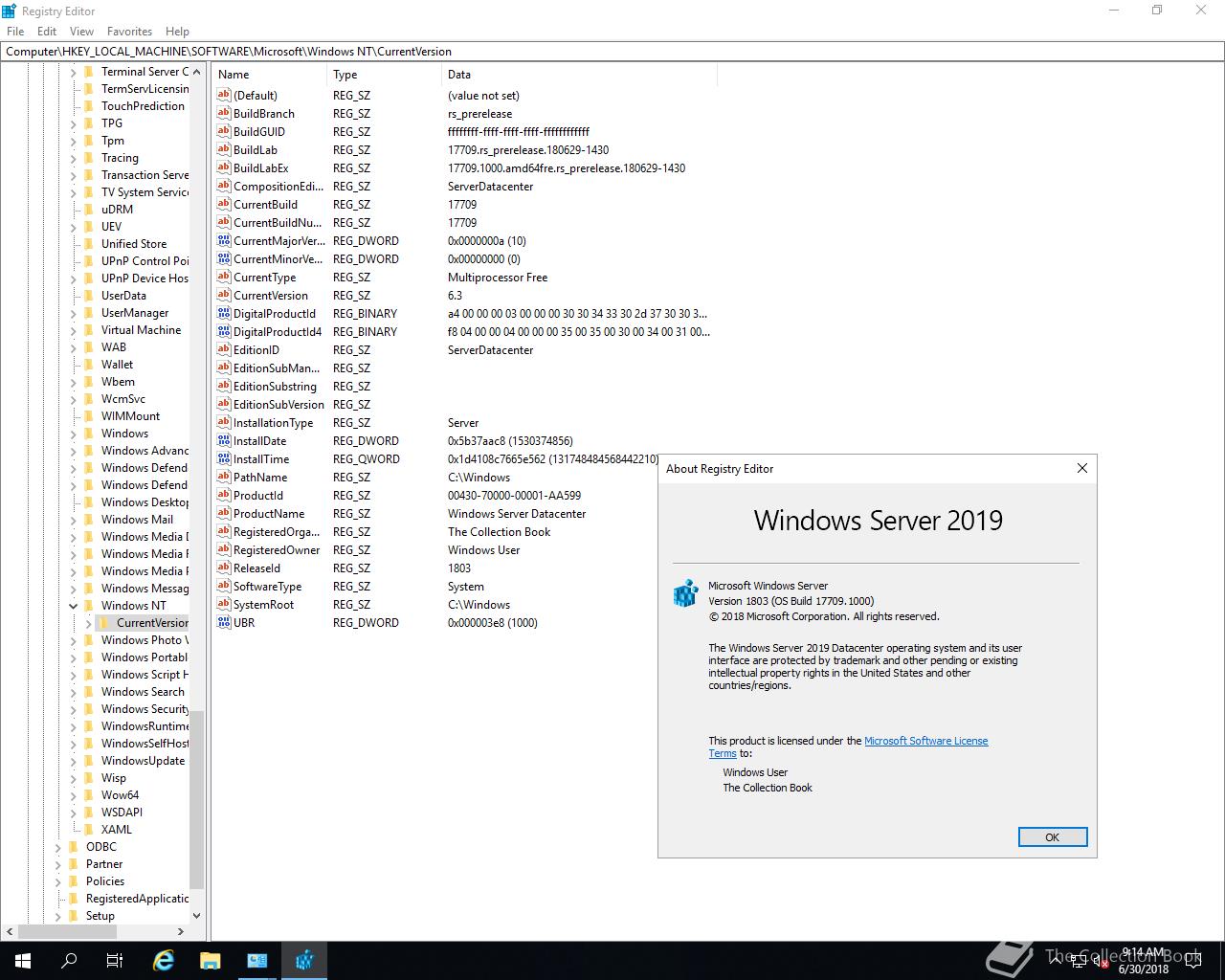Open Task View on taskbar
The width and height of the screenshot is (1225, 980).
pyautogui.click(x=115, y=960)
